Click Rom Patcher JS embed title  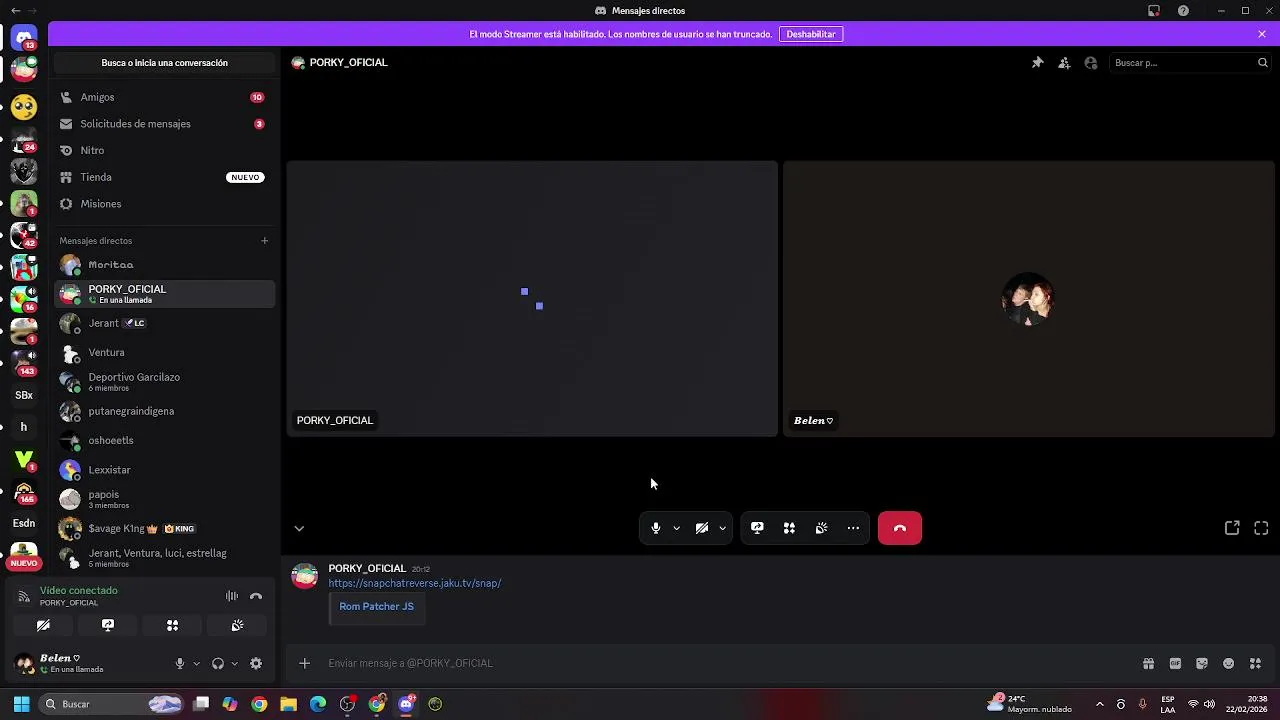pos(376,607)
